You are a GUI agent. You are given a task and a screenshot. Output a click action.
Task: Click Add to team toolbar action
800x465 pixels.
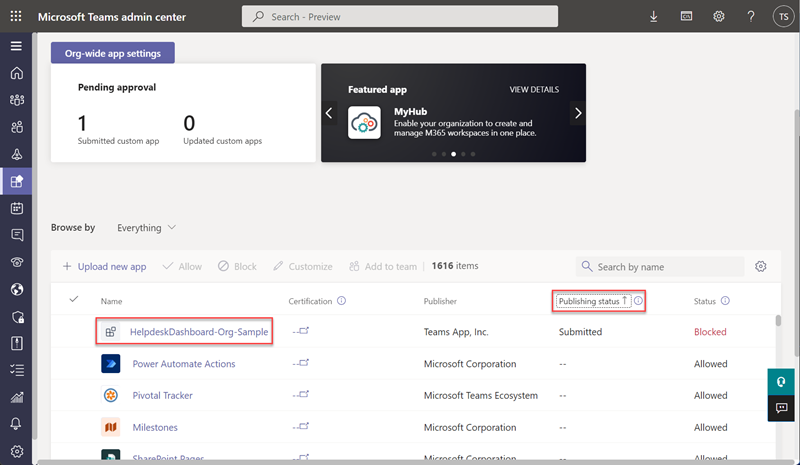(x=383, y=266)
